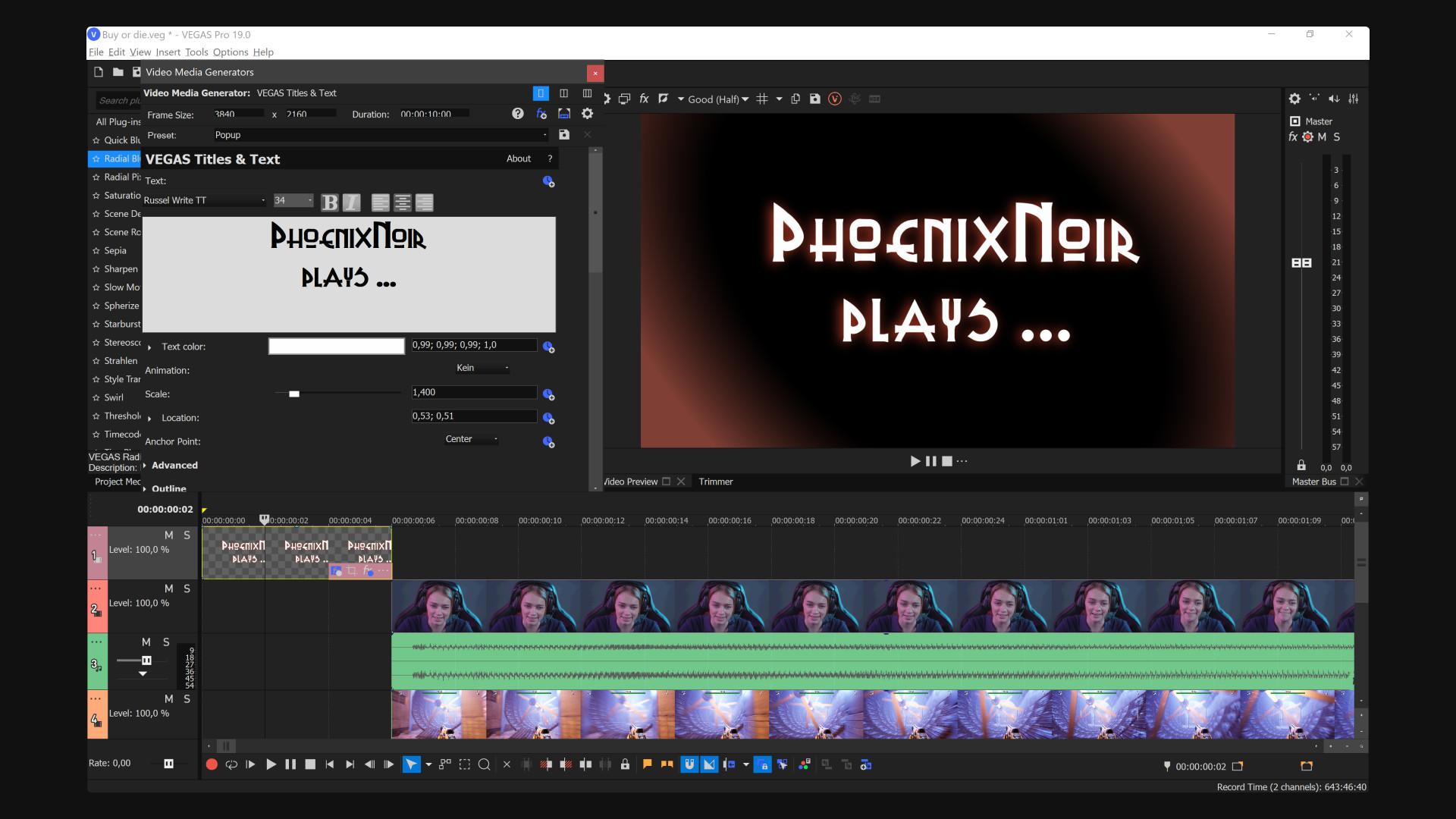
Task: Click the Scale value field showing 1,400
Action: tap(472, 392)
